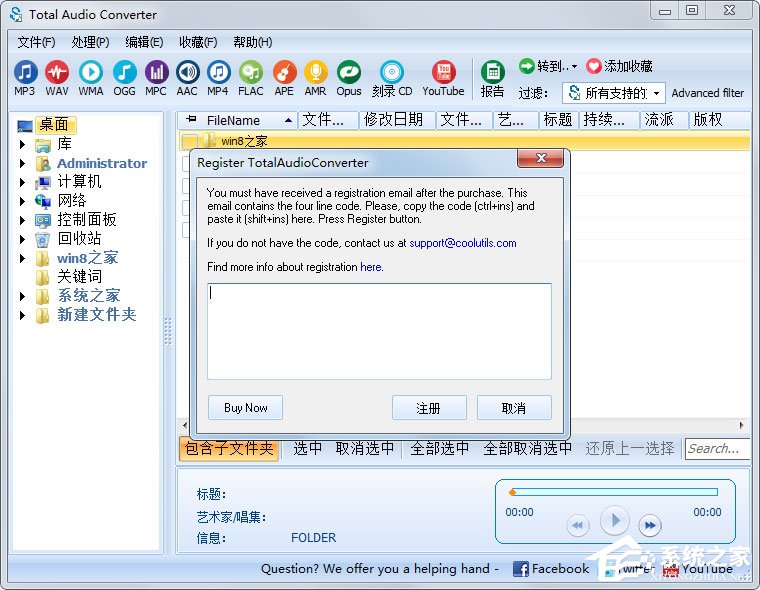
Task: Close the Register TotalAudioConverter dialog
Action: pyautogui.click(x=540, y=158)
